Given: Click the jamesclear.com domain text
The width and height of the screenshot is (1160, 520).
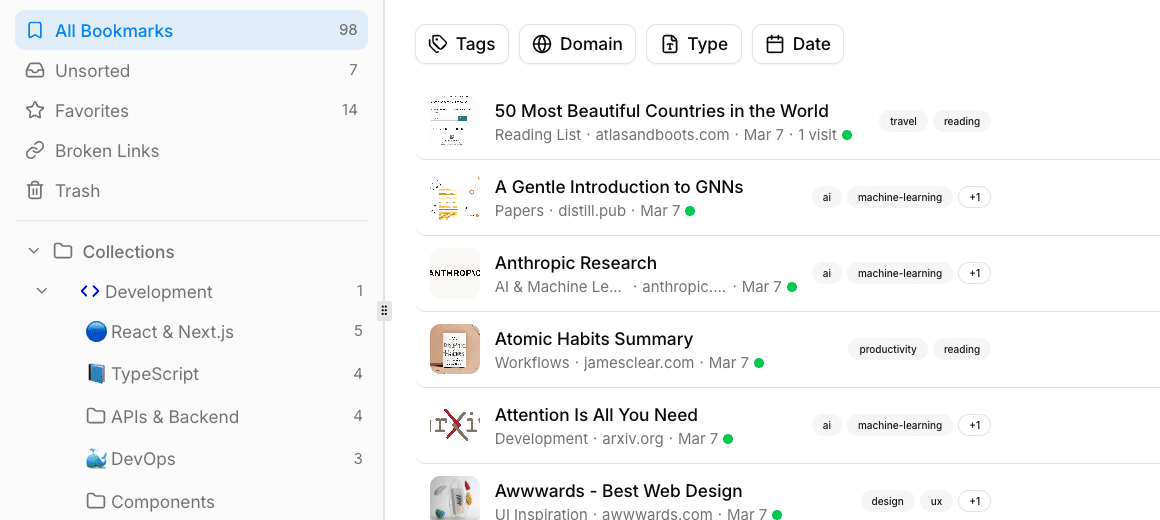Looking at the screenshot, I should 639,362.
